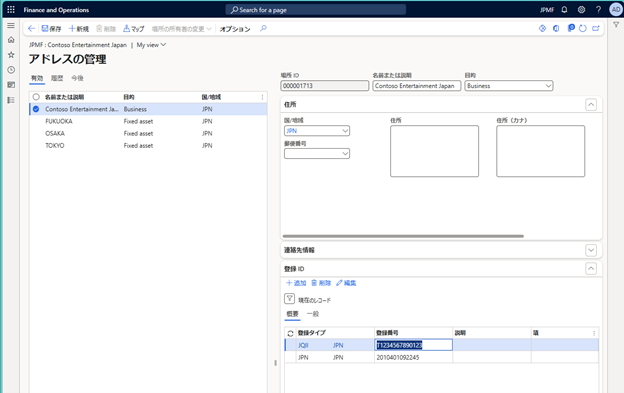Click the personalize diamond icon
The width and height of the screenshot is (624, 393).
click(x=542, y=28)
